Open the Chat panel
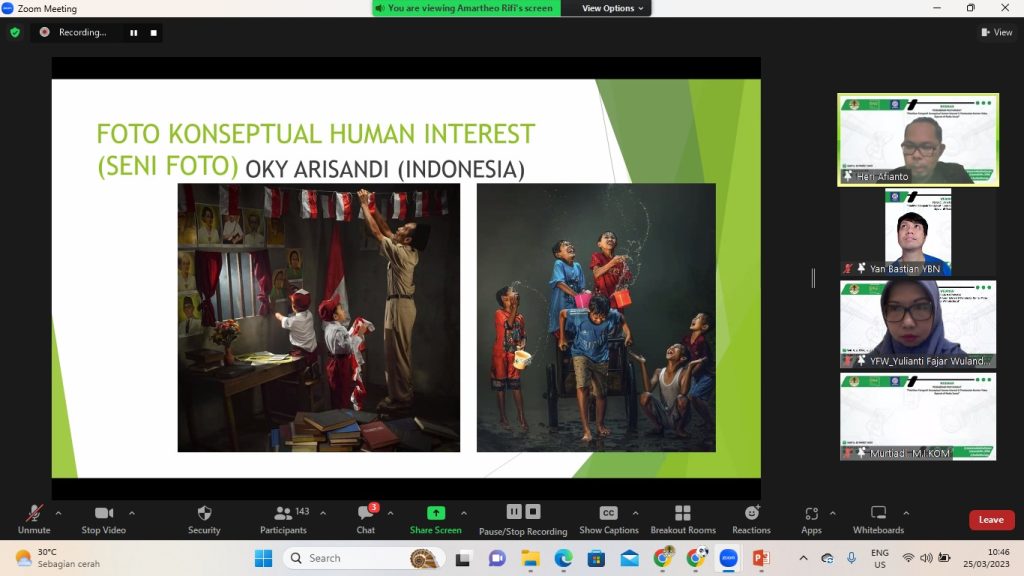 click(366, 519)
